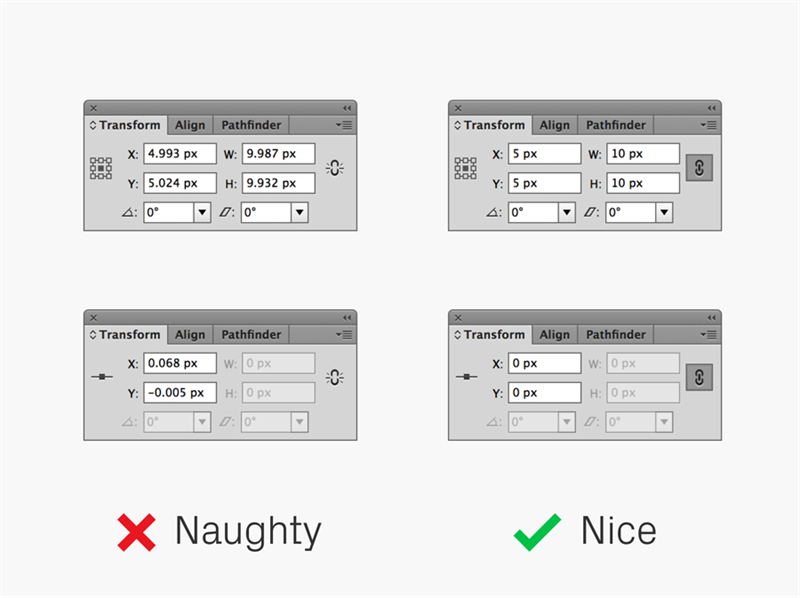Open shear angle dropdown in top-right panel

[664, 212]
